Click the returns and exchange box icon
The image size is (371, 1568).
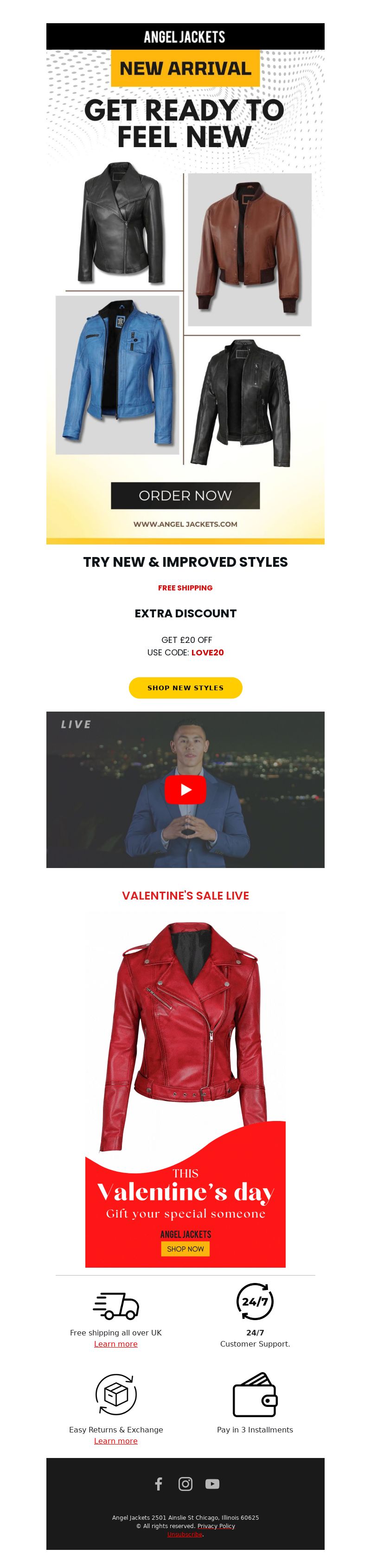click(x=116, y=1393)
